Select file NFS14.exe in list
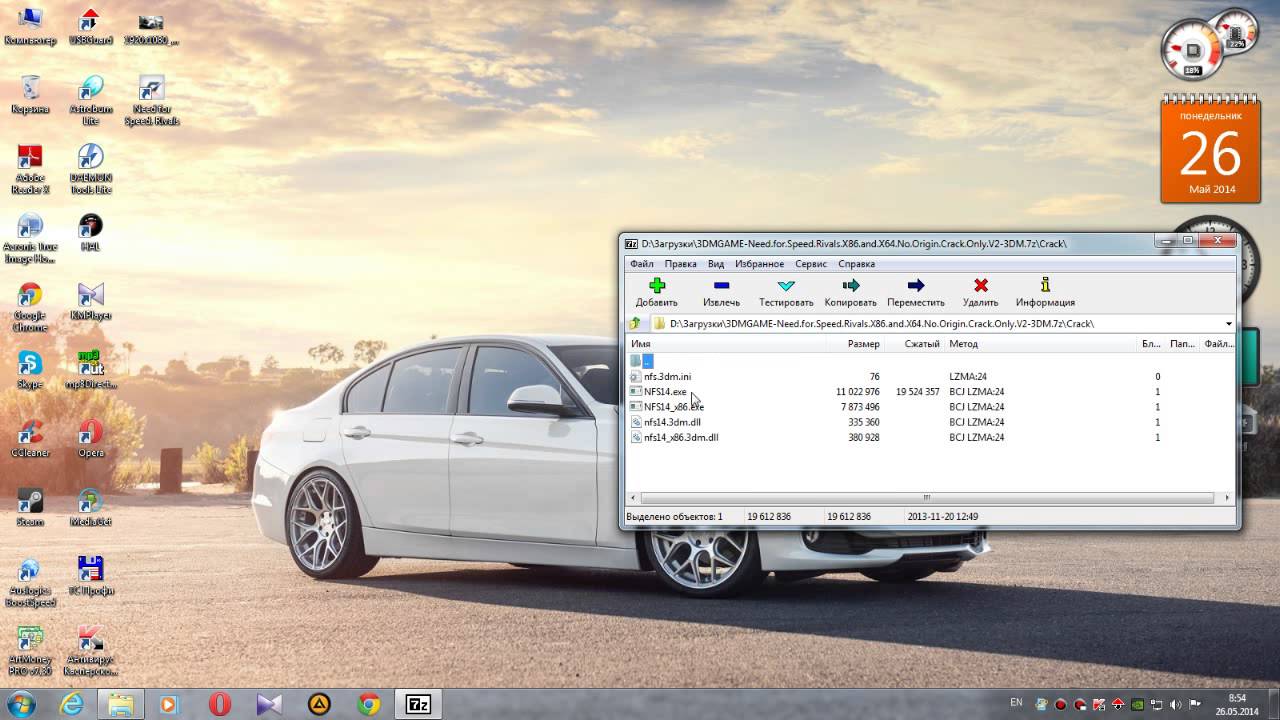The width and height of the screenshot is (1280, 720). pos(664,392)
